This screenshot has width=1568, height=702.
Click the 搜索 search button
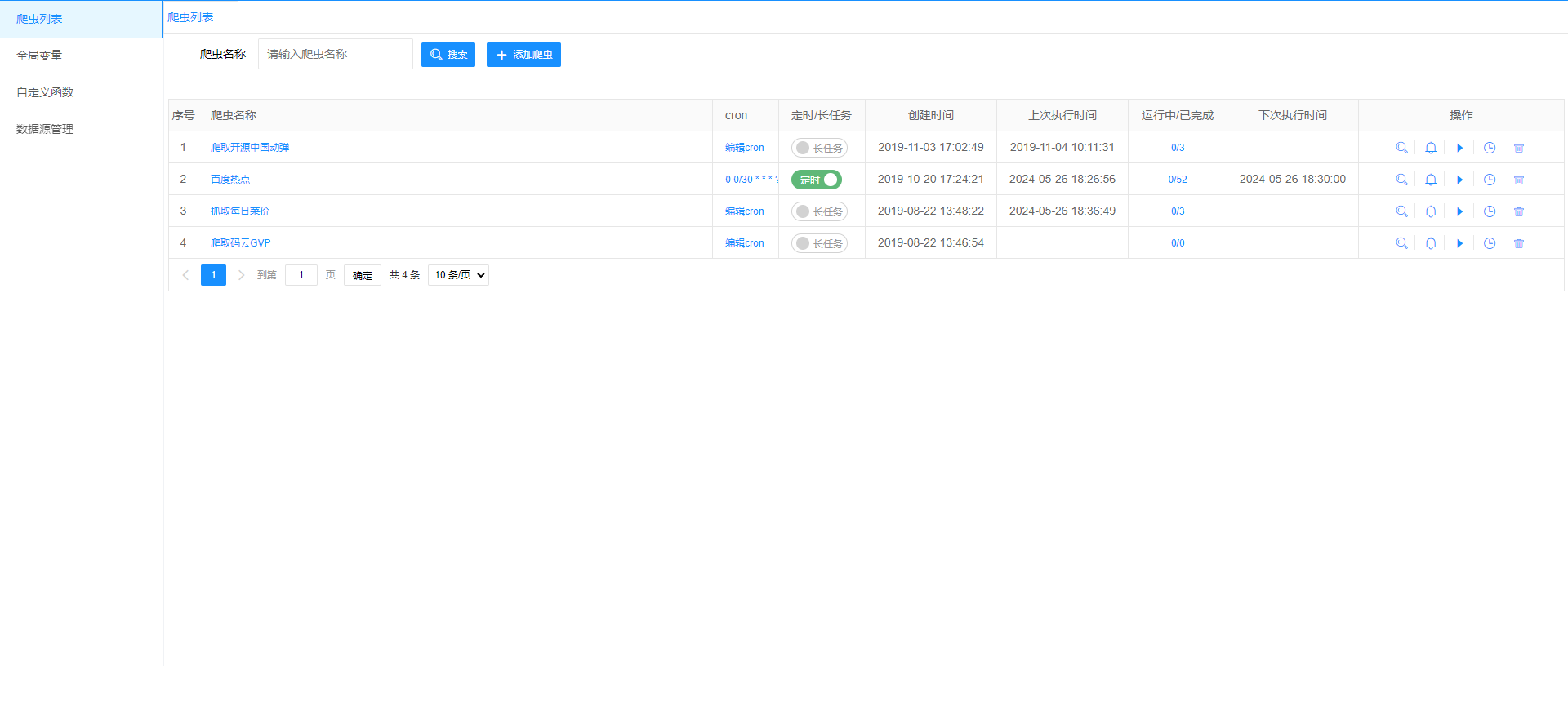[448, 55]
